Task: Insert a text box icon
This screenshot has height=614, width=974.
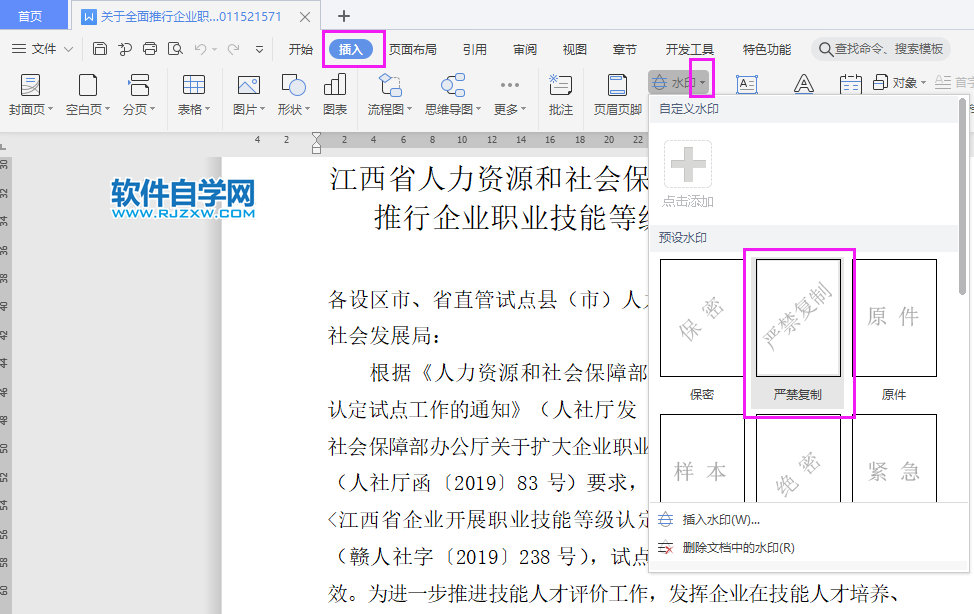Action: coord(746,84)
